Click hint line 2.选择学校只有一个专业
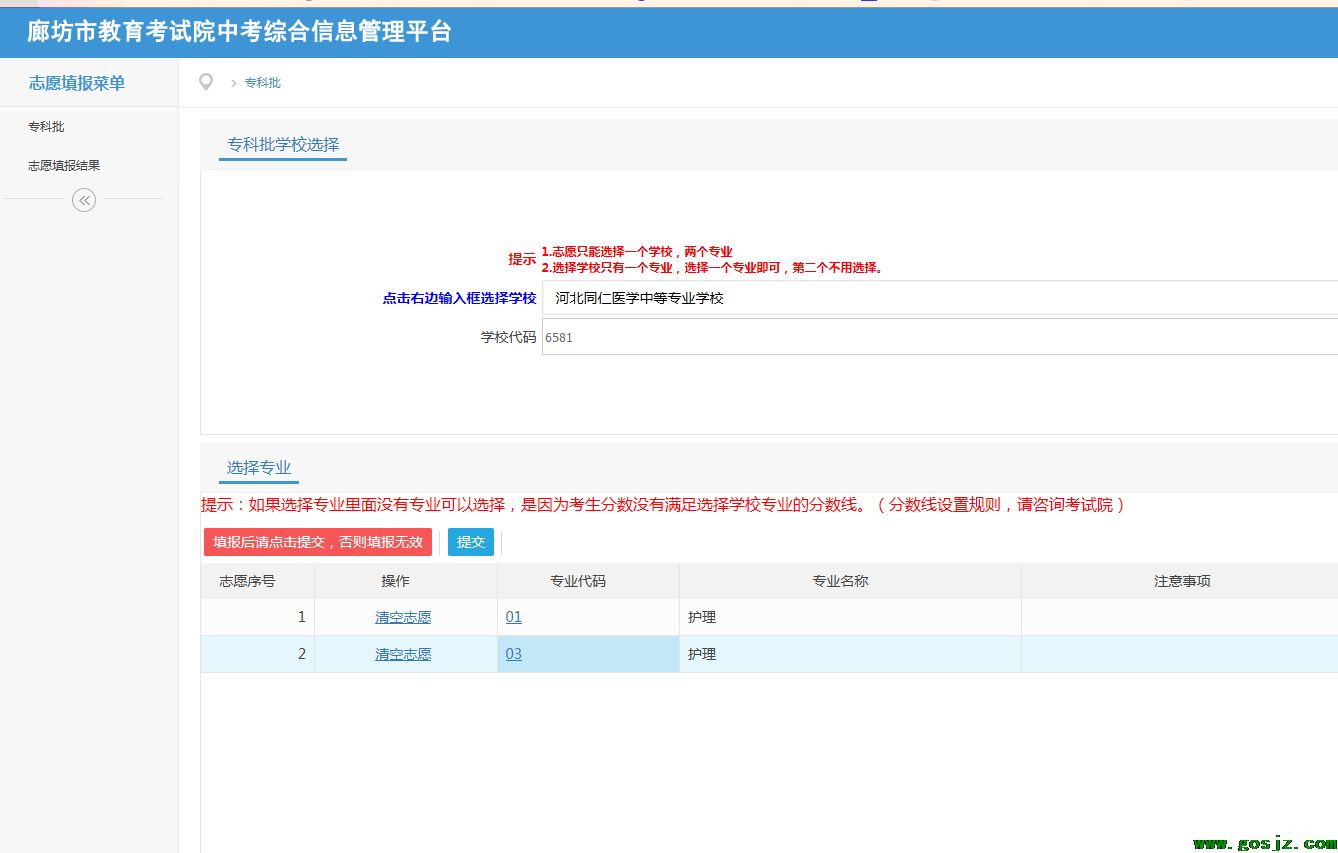 [x=712, y=268]
